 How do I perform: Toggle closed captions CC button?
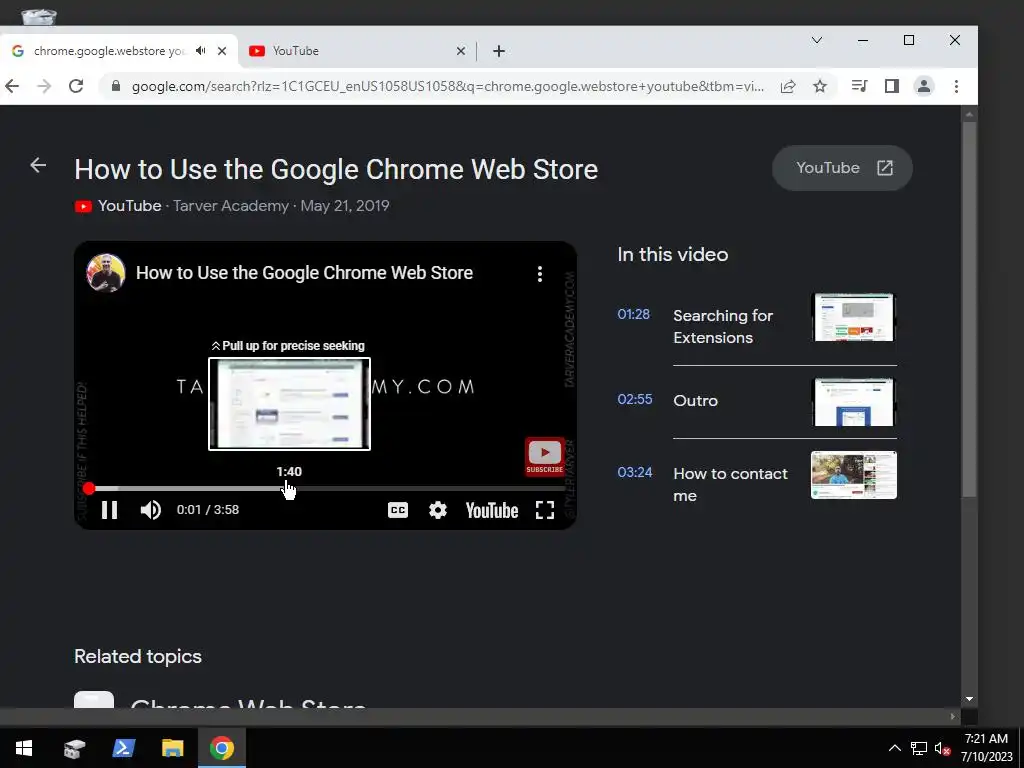398,510
